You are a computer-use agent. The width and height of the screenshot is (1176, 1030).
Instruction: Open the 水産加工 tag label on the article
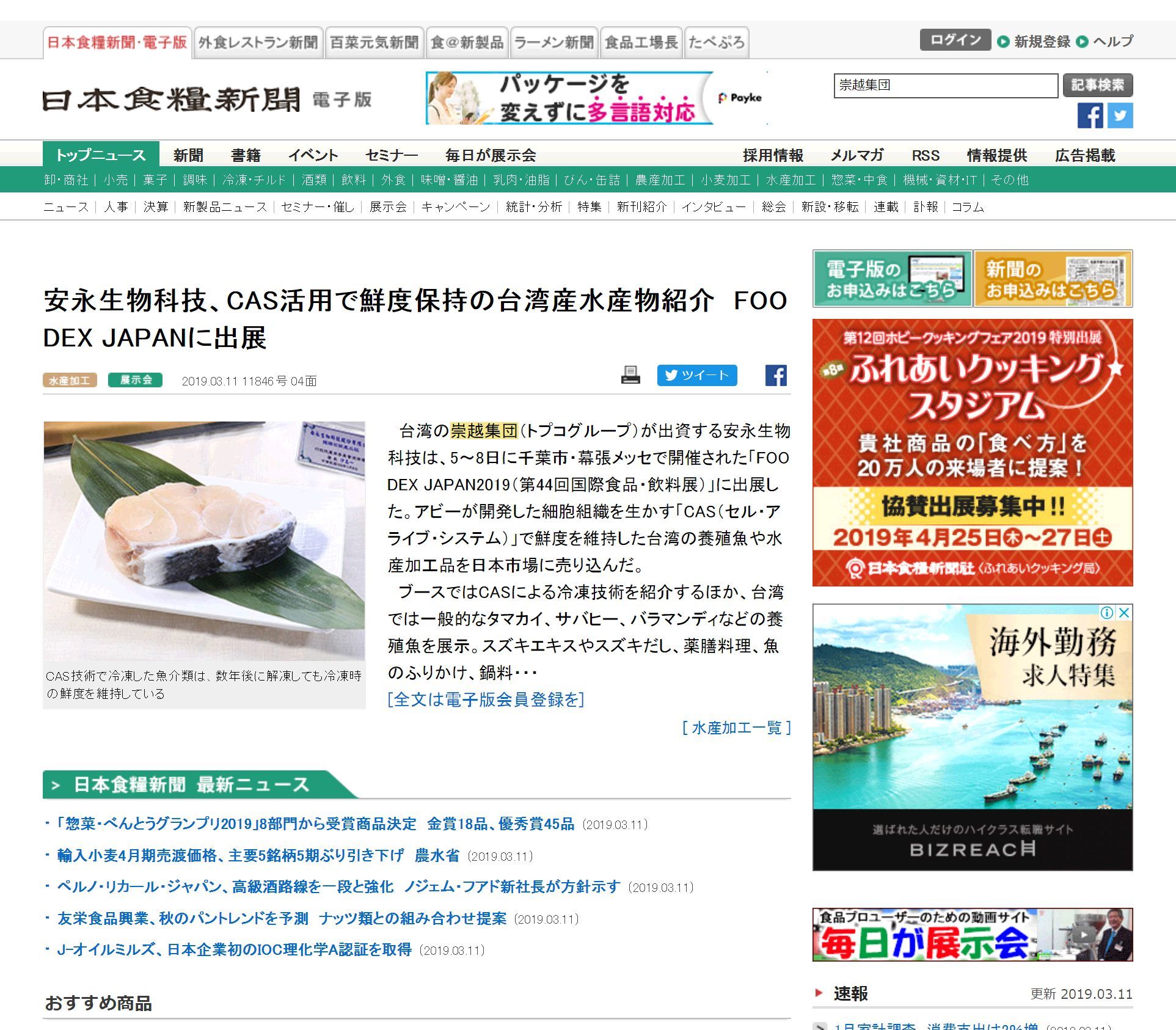point(70,381)
